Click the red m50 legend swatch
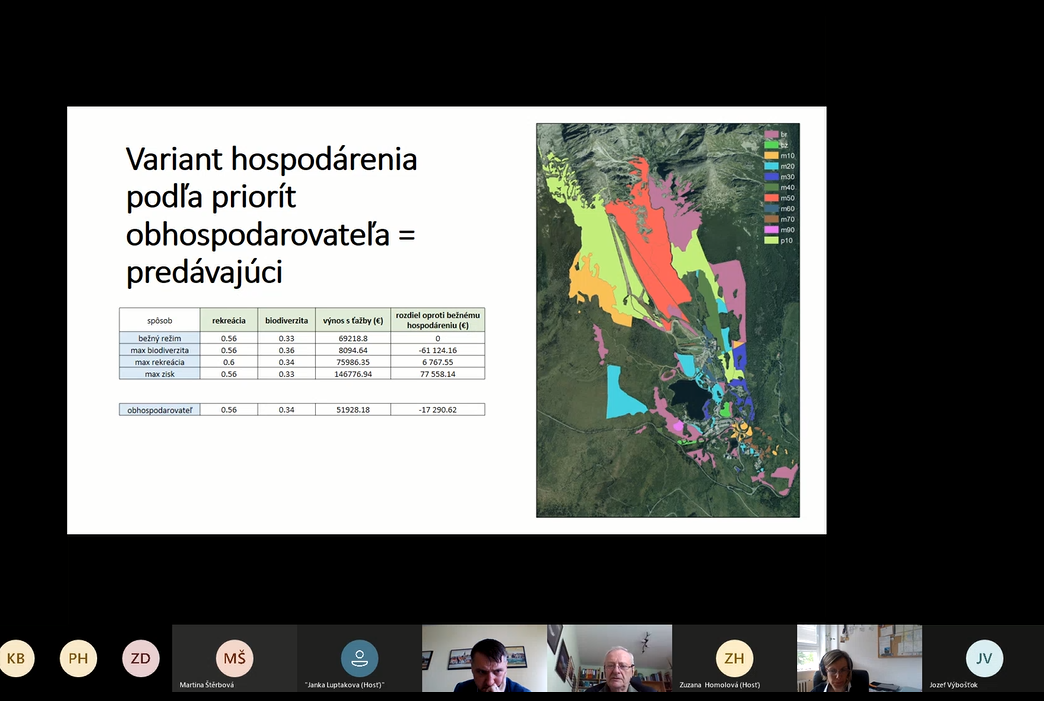This screenshot has height=701, width=1044. (x=772, y=198)
